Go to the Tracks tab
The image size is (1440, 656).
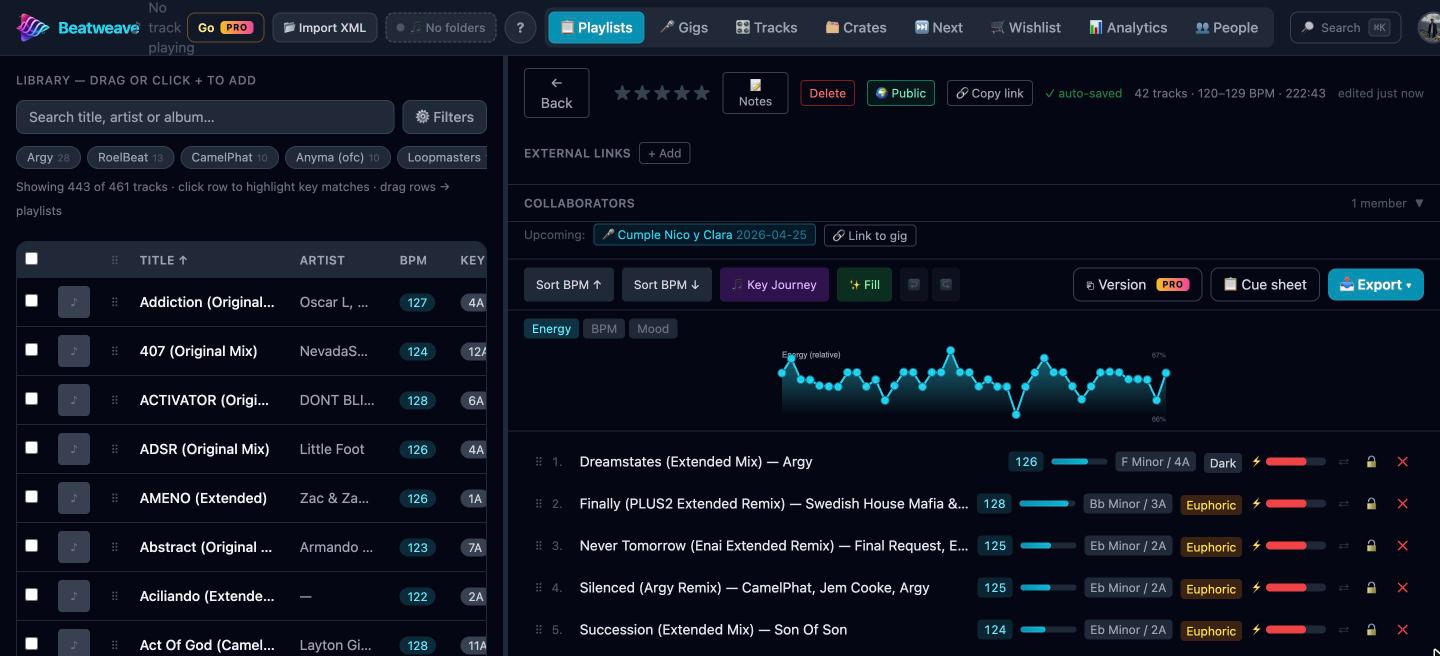(x=767, y=28)
